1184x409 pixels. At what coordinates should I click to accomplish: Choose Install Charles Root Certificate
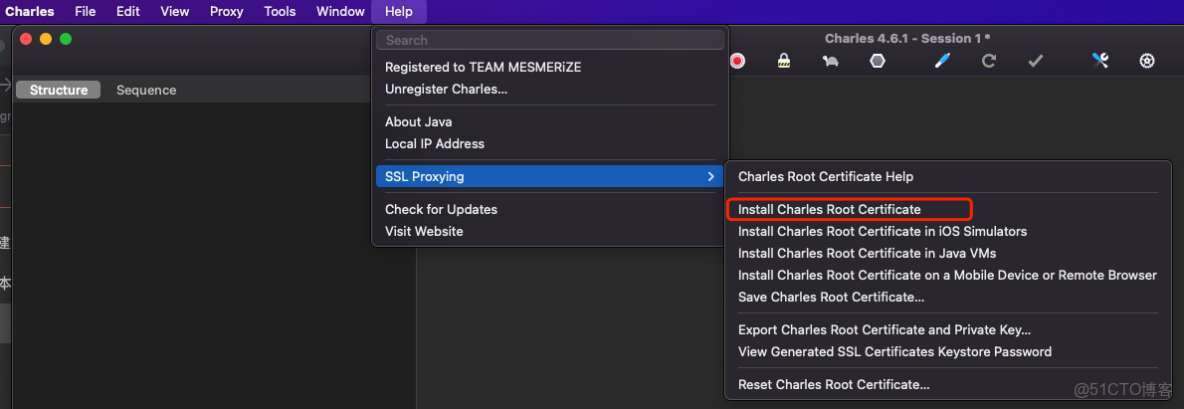[829, 210]
